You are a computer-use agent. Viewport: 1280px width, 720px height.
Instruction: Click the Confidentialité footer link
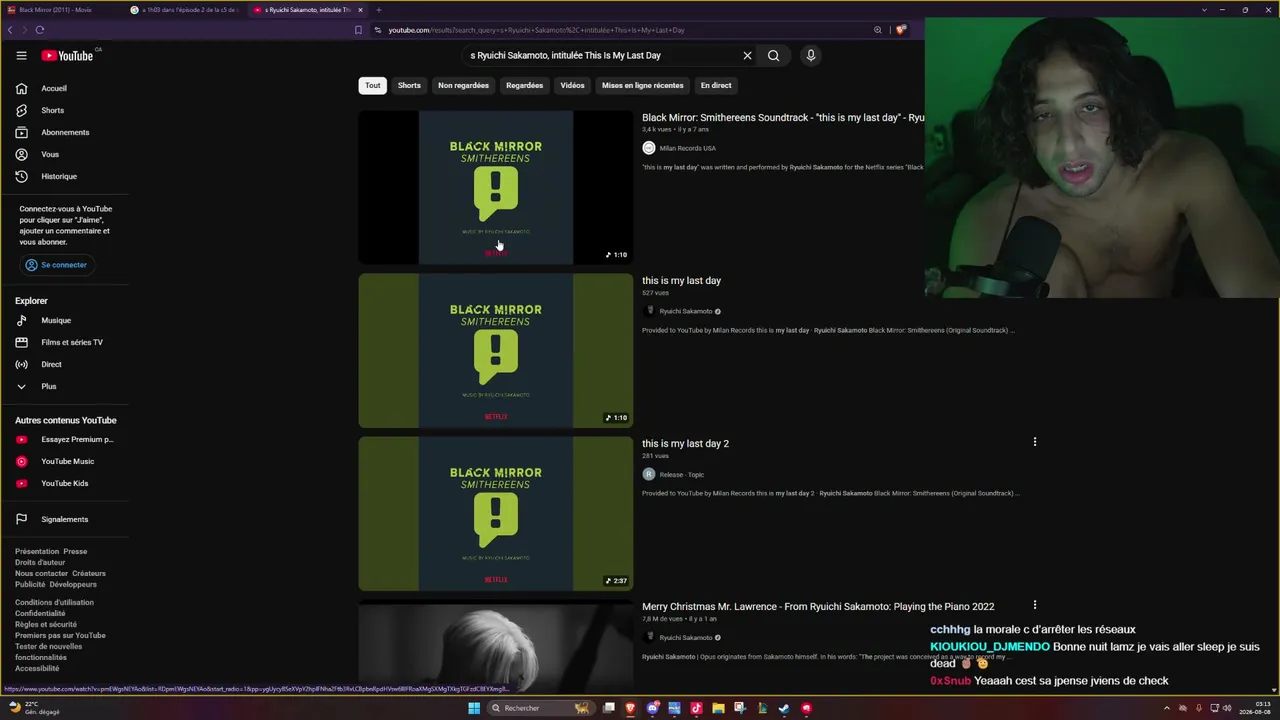click(40, 613)
